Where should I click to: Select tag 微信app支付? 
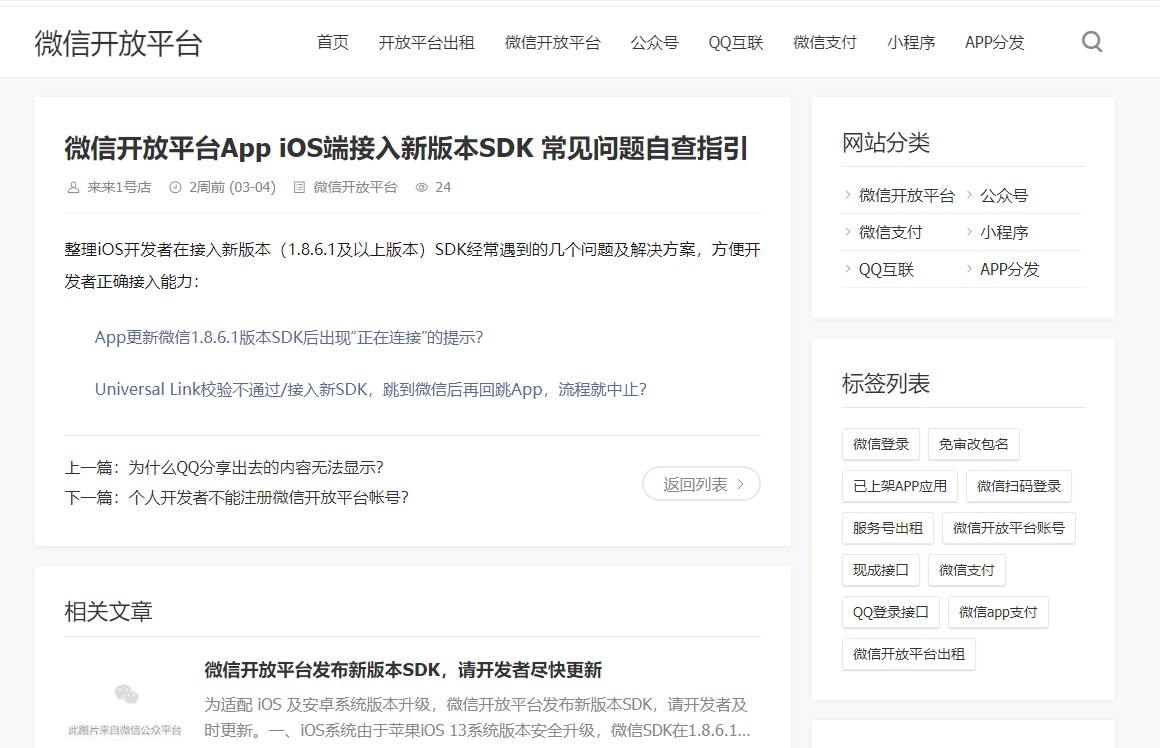(x=998, y=613)
